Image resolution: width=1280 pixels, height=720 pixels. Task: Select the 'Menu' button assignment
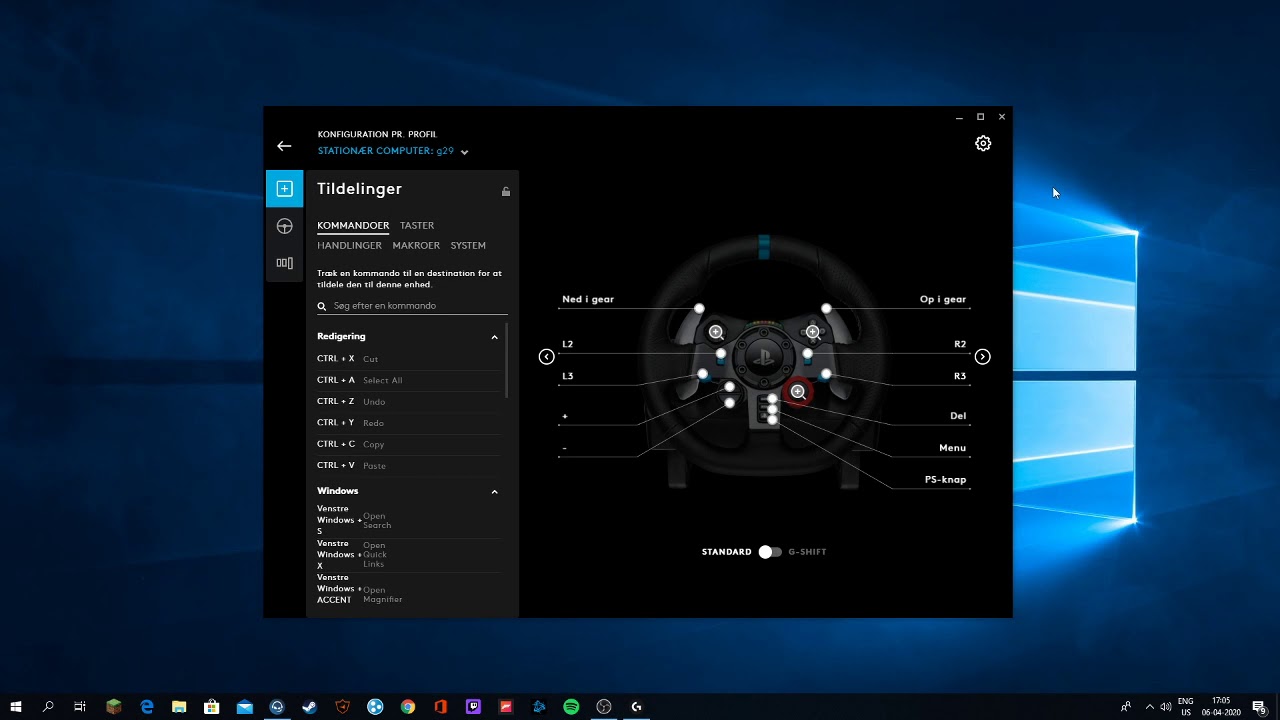click(952, 448)
